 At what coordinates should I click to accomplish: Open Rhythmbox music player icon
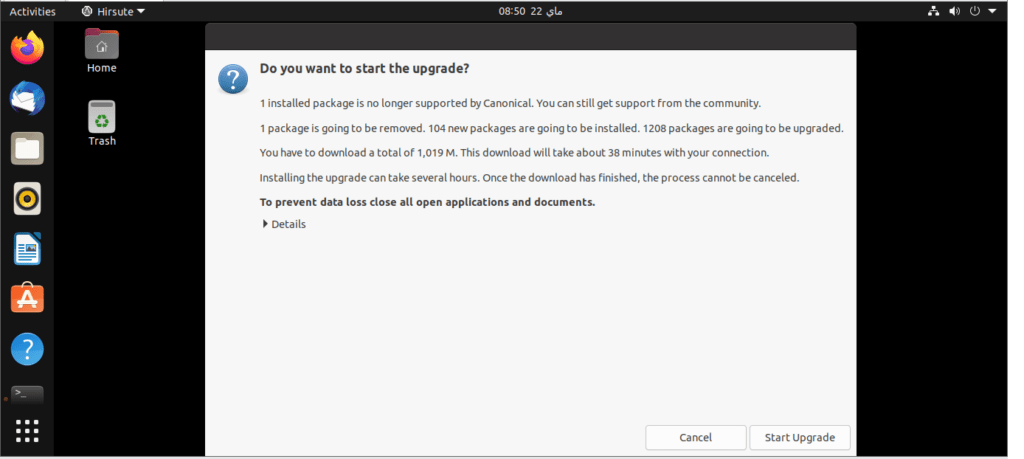pos(27,198)
